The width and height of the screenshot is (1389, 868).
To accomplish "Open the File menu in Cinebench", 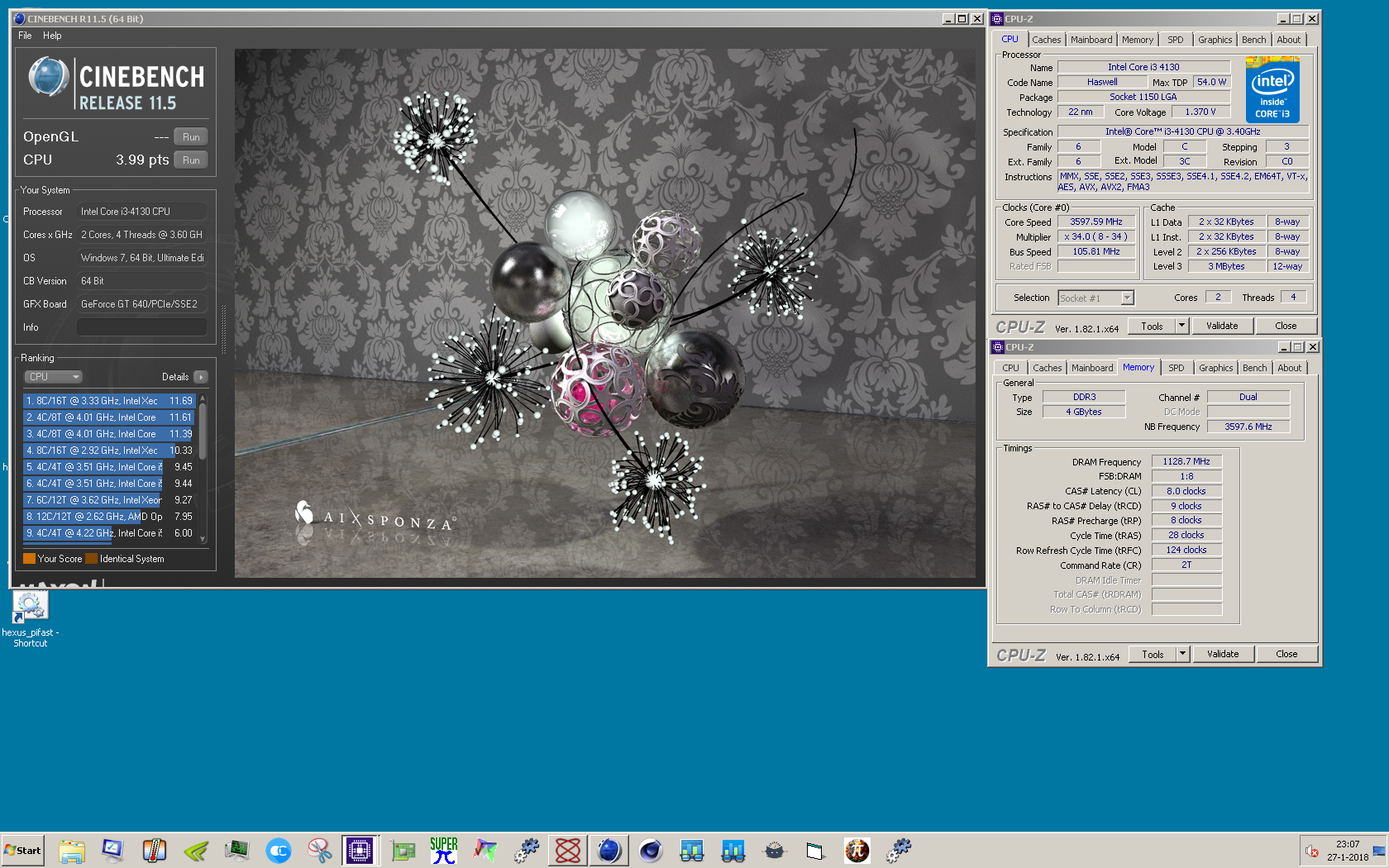I will (25, 36).
